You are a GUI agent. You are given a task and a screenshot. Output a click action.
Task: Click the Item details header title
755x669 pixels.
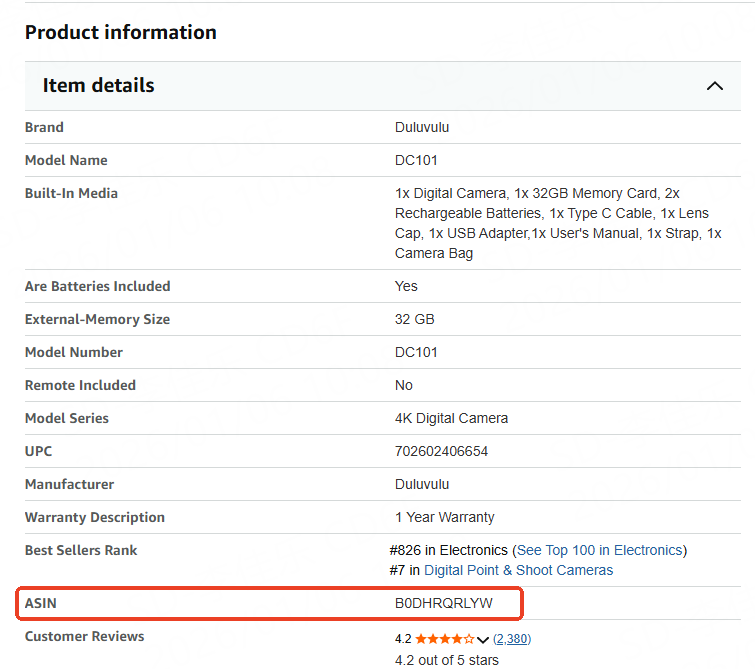click(98, 86)
